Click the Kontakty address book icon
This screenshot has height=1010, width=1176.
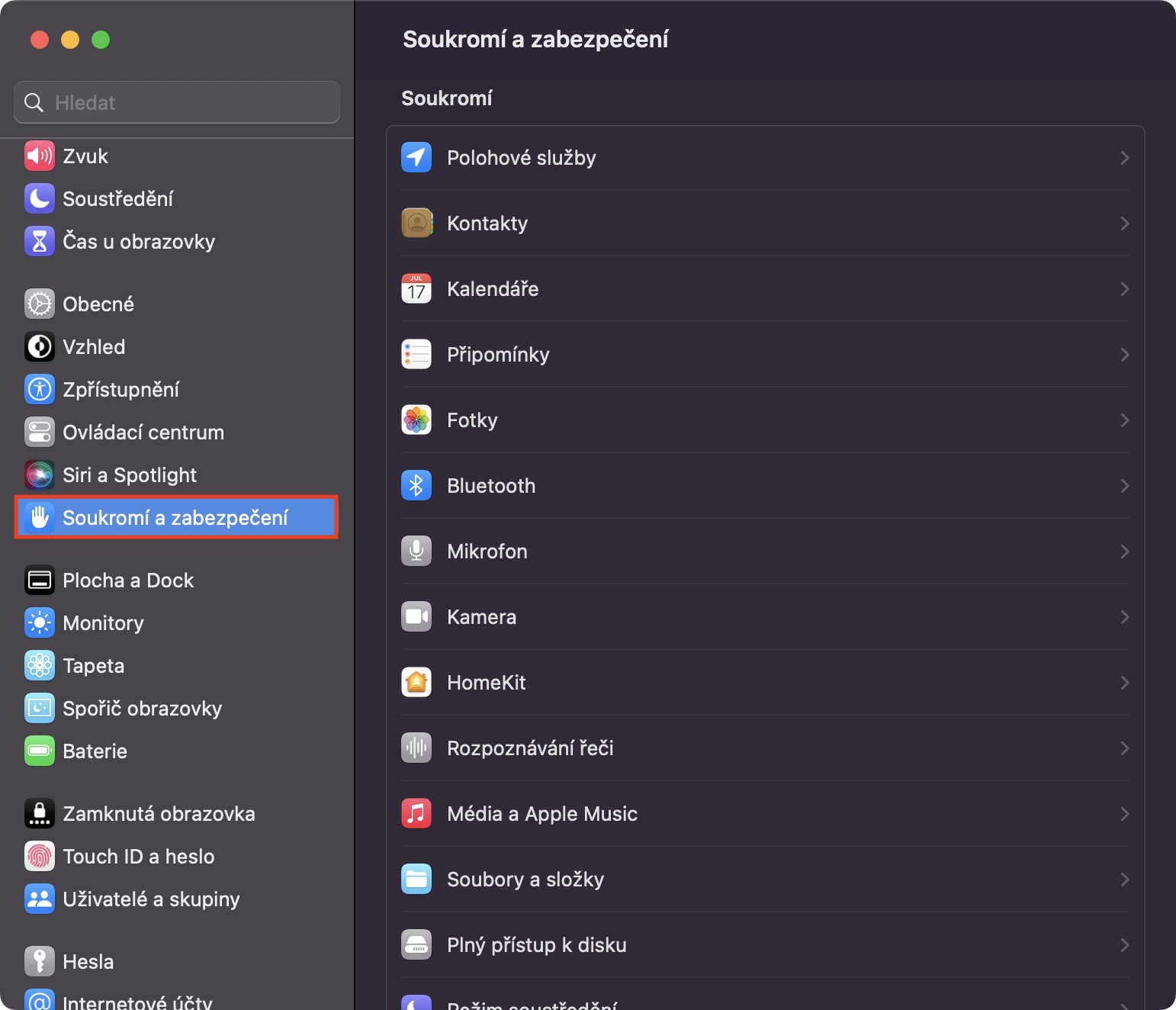coord(416,224)
